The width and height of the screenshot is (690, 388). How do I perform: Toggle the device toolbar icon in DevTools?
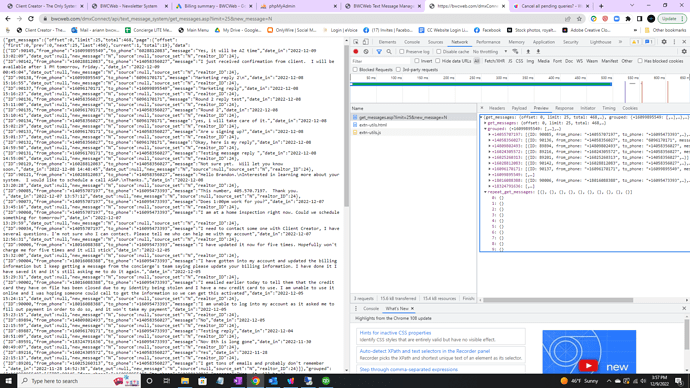point(365,42)
